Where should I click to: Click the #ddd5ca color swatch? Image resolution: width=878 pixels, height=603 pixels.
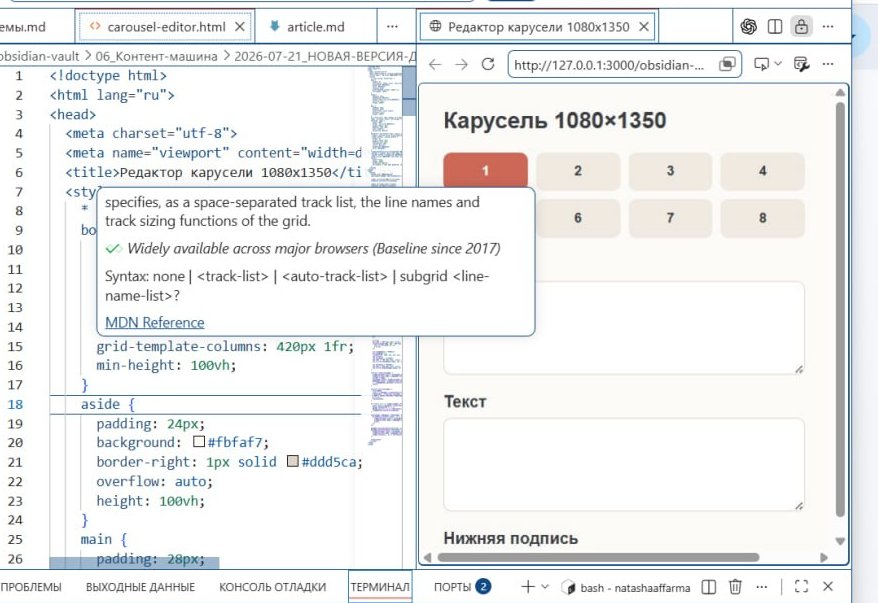coord(292,461)
